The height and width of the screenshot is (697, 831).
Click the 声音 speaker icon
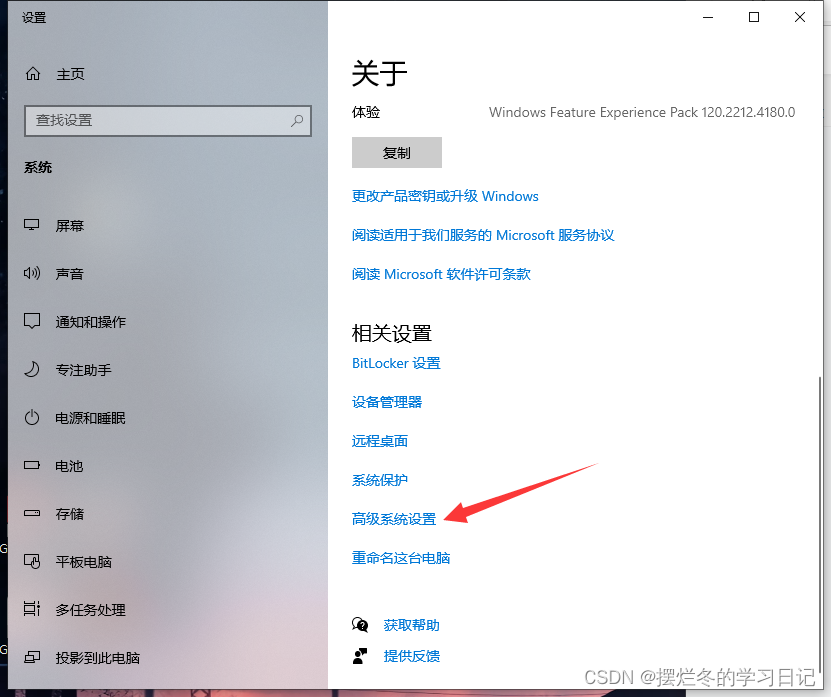(32, 273)
